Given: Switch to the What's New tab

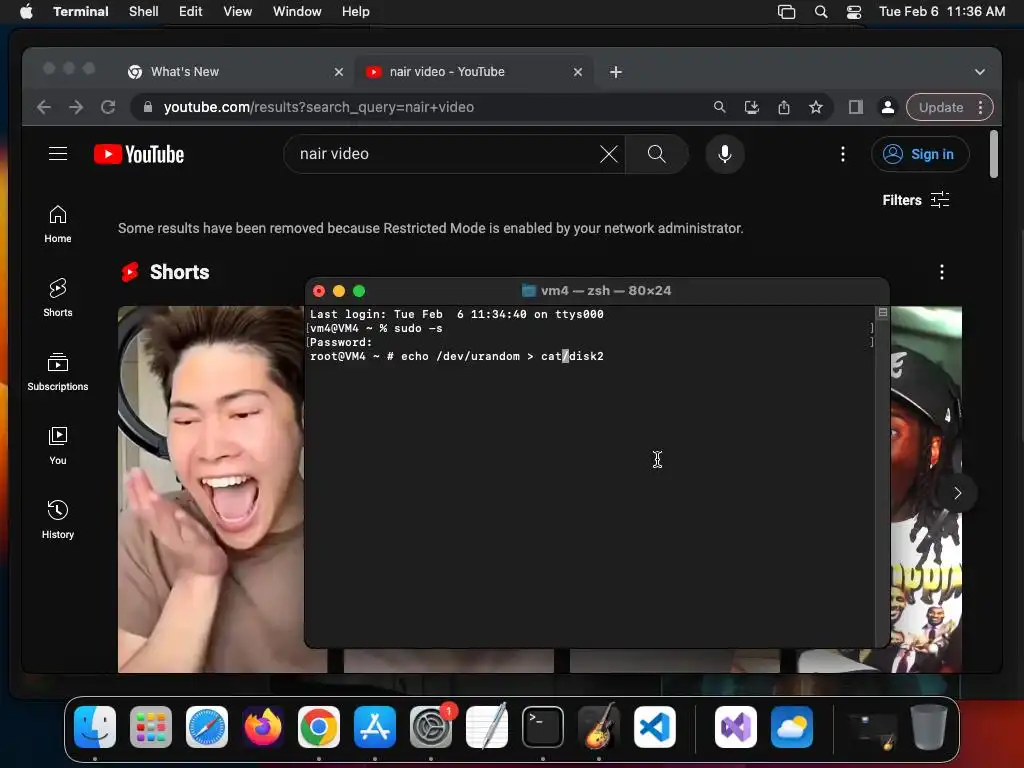Looking at the screenshot, I should tap(235, 72).
